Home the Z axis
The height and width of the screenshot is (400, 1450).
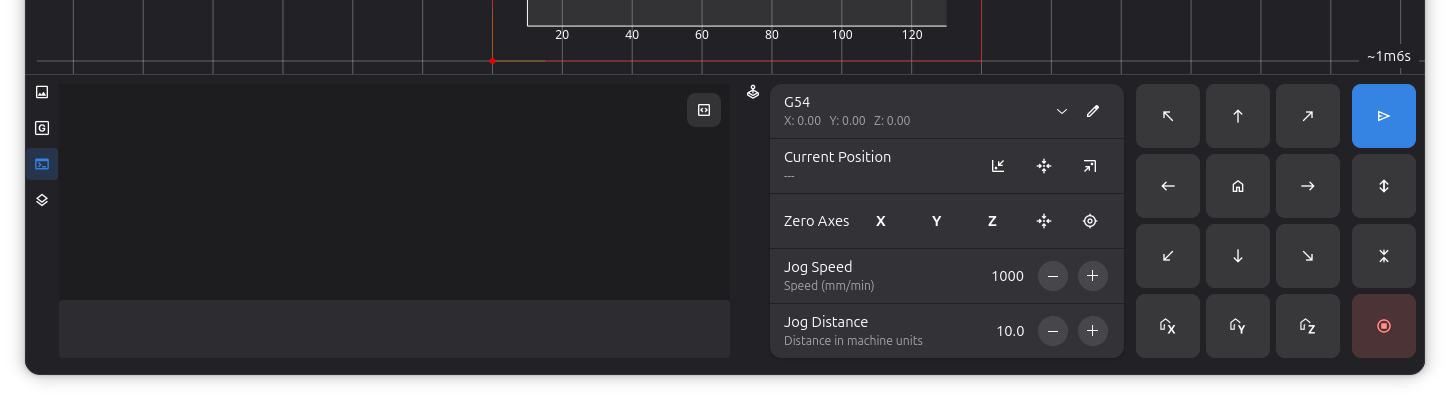1308,326
